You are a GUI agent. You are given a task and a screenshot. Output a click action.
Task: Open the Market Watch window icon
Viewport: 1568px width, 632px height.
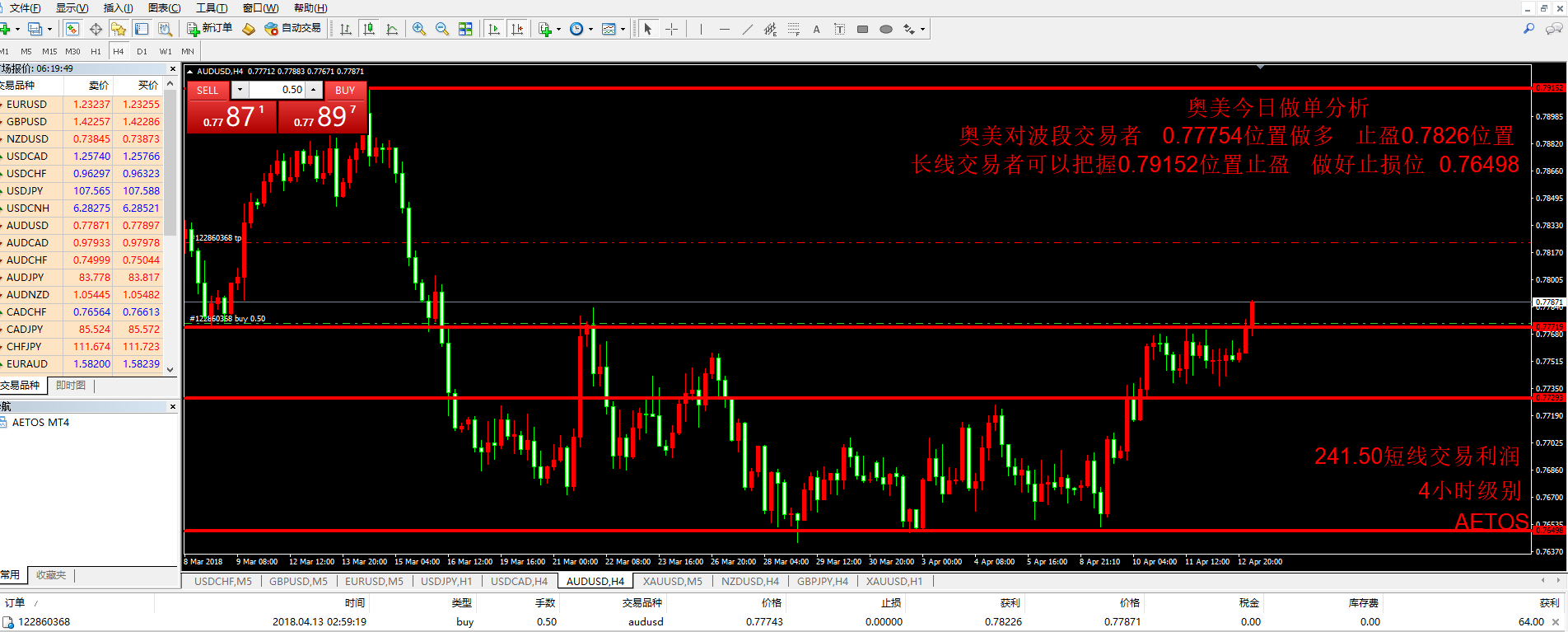pyautogui.click(x=72, y=29)
